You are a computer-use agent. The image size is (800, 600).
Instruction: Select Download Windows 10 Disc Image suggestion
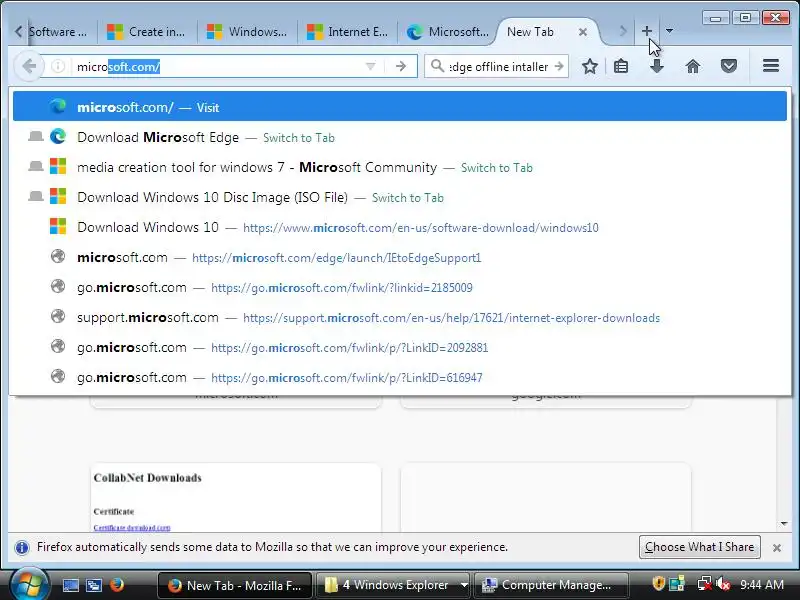pyautogui.click(x=399, y=197)
